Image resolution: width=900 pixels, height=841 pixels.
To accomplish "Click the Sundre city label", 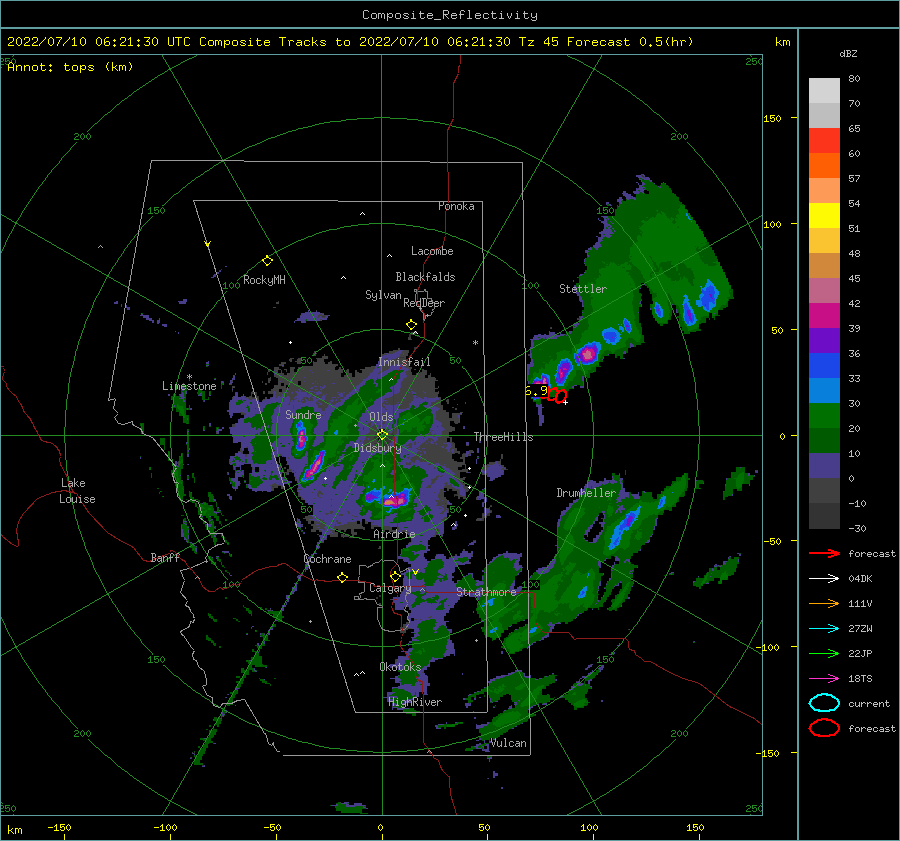I will (x=303, y=414).
